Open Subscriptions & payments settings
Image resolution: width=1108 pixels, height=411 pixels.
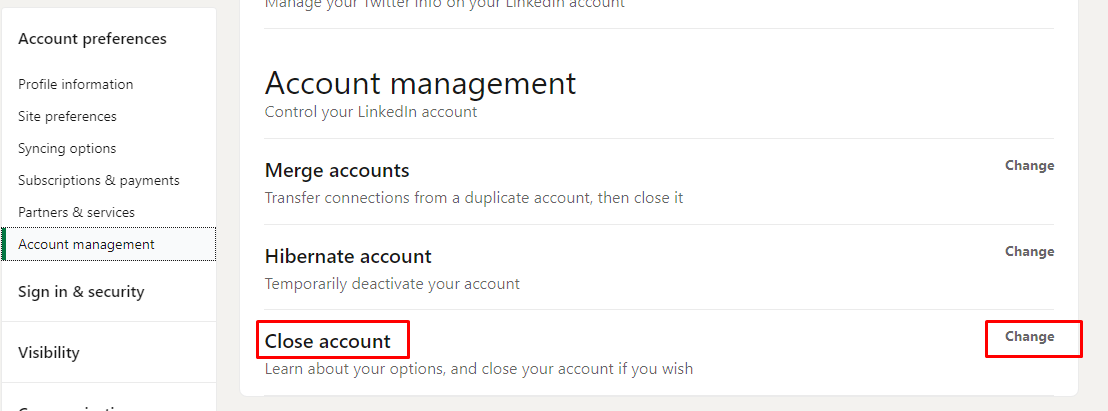point(99,180)
